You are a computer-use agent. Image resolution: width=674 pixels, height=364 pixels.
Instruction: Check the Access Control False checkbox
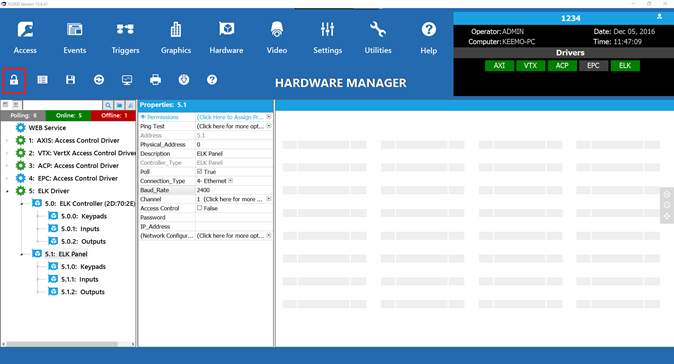[x=199, y=208]
